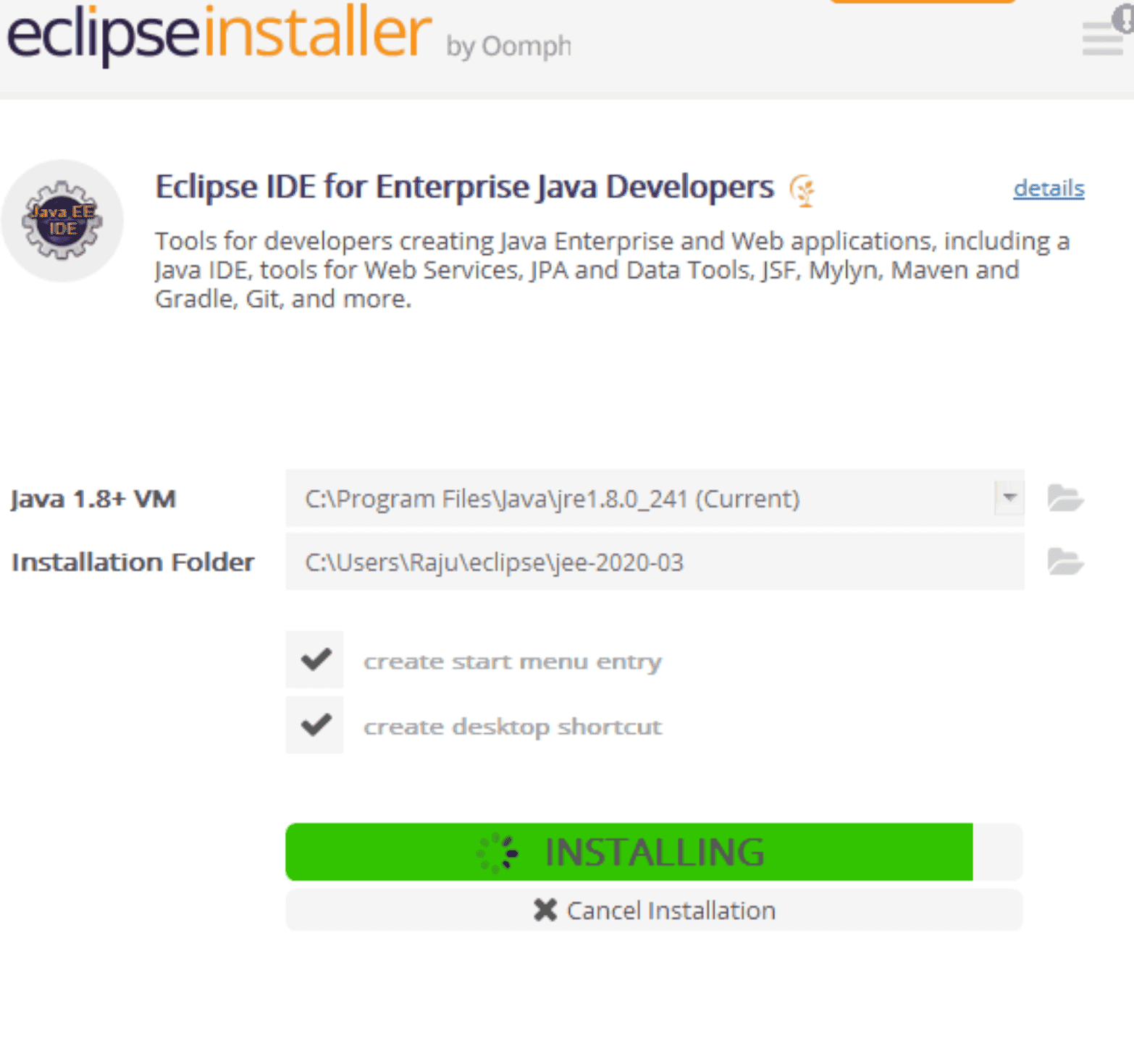Screen dimensions: 1134x1064
Task: Cancel the installation
Action: click(x=670, y=910)
